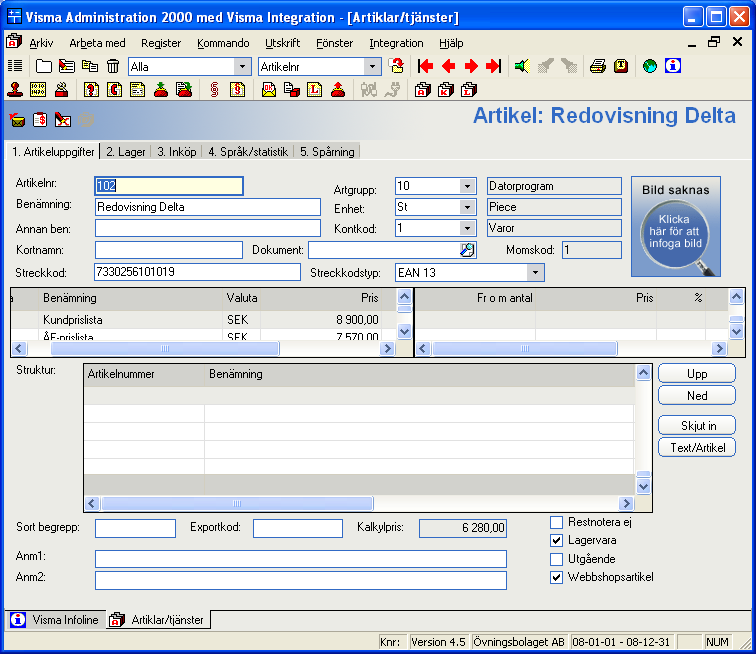Click the Skjut in button

click(697, 426)
